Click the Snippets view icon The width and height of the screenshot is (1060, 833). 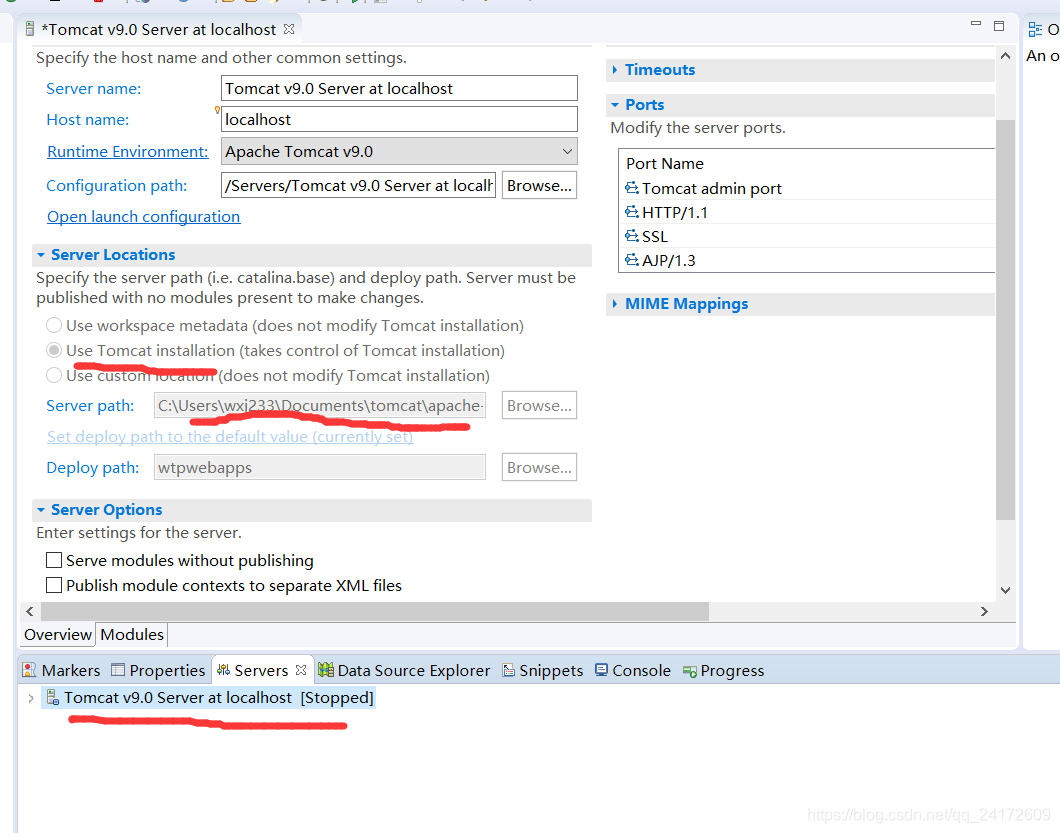click(x=508, y=670)
